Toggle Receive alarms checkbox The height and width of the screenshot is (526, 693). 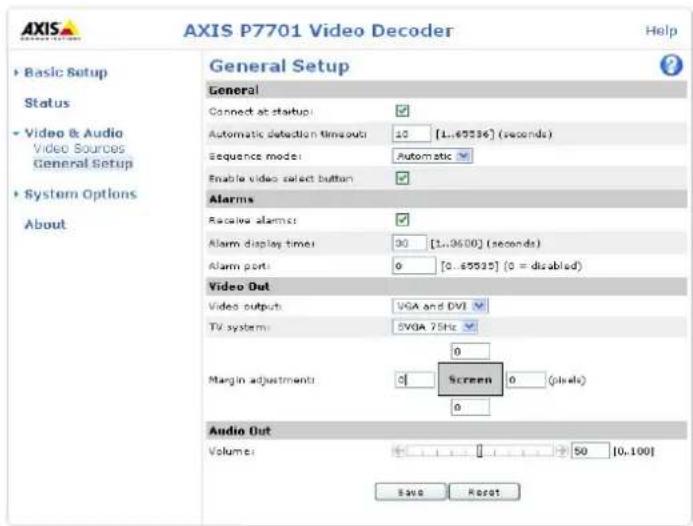tap(402, 220)
